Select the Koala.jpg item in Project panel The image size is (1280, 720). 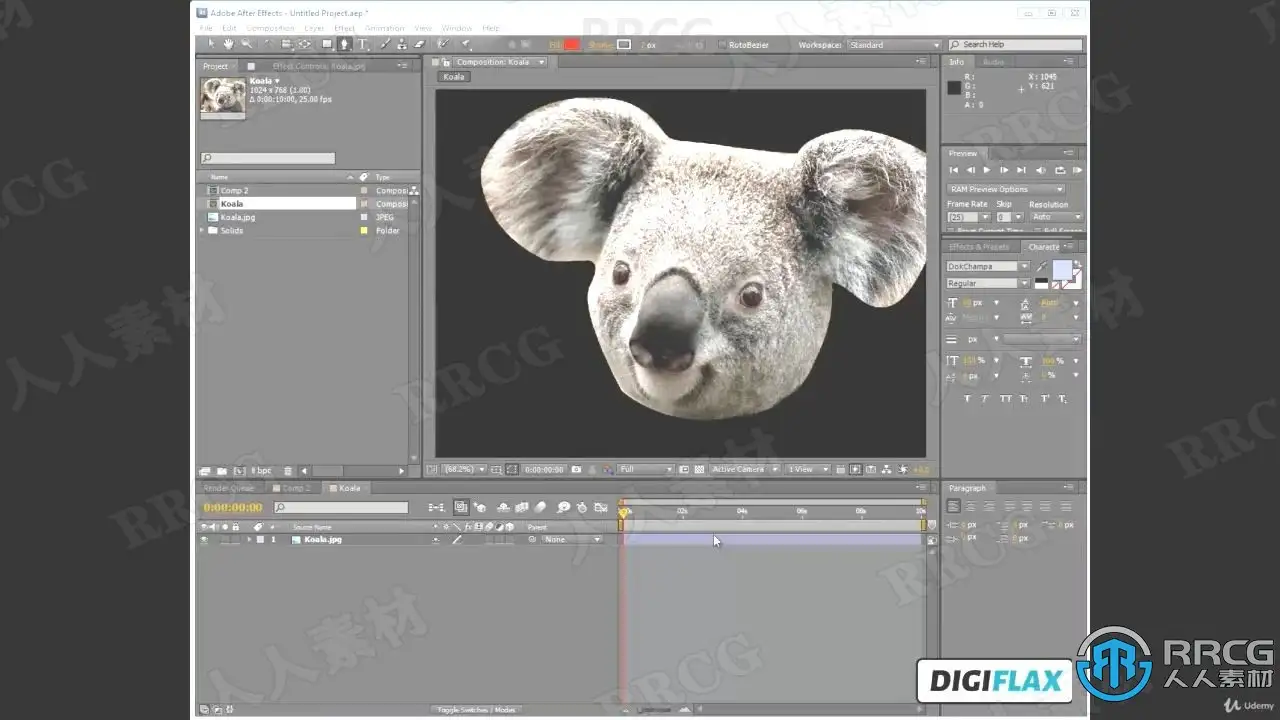(x=238, y=217)
